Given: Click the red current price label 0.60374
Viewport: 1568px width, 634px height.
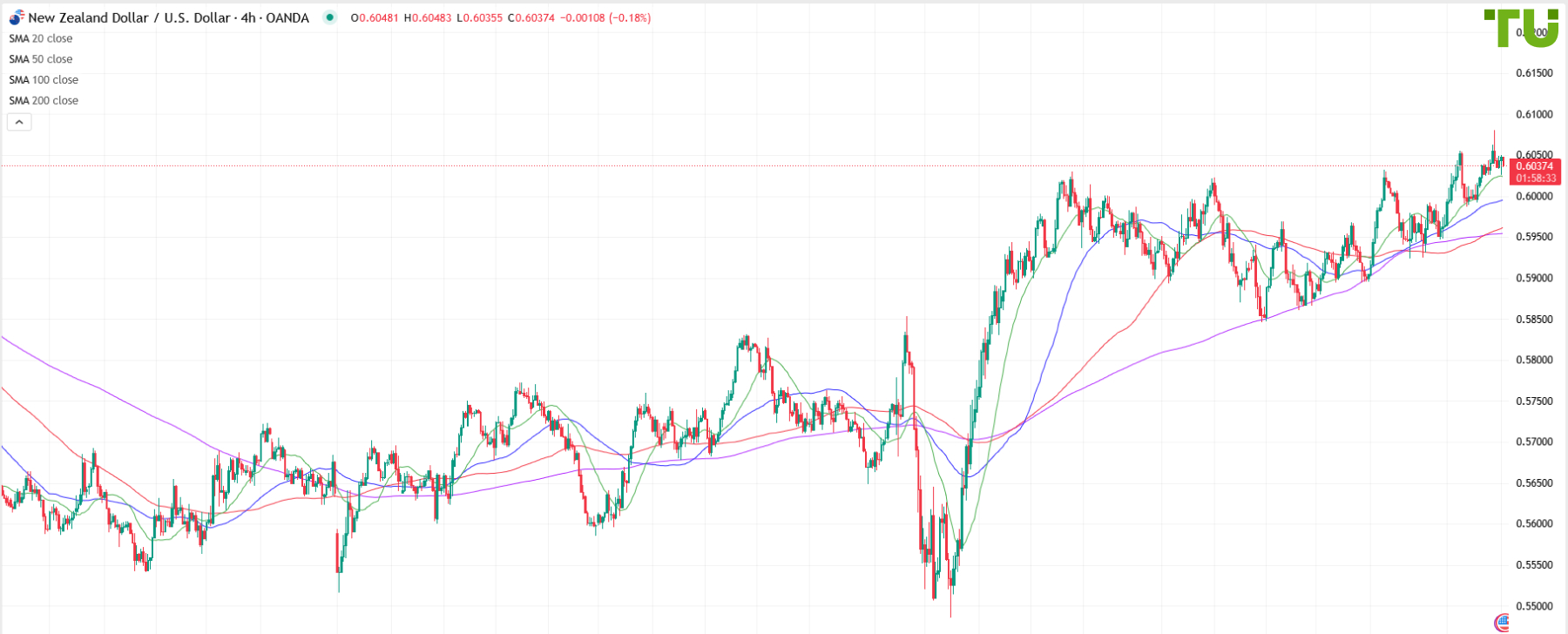Looking at the screenshot, I should point(1534,166).
